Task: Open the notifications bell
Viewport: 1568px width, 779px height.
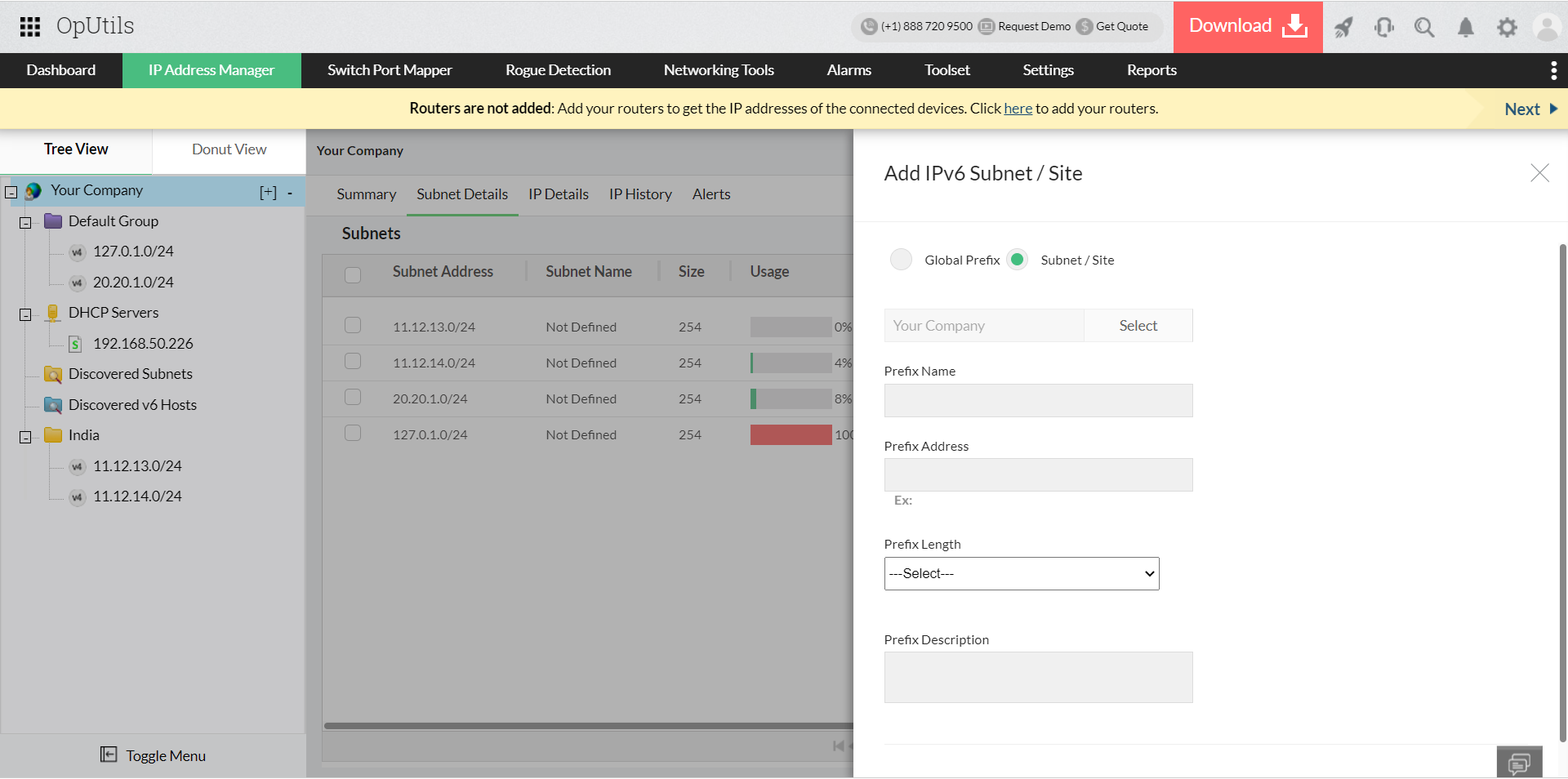Action: pyautogui.click(x=1466, y=27)
